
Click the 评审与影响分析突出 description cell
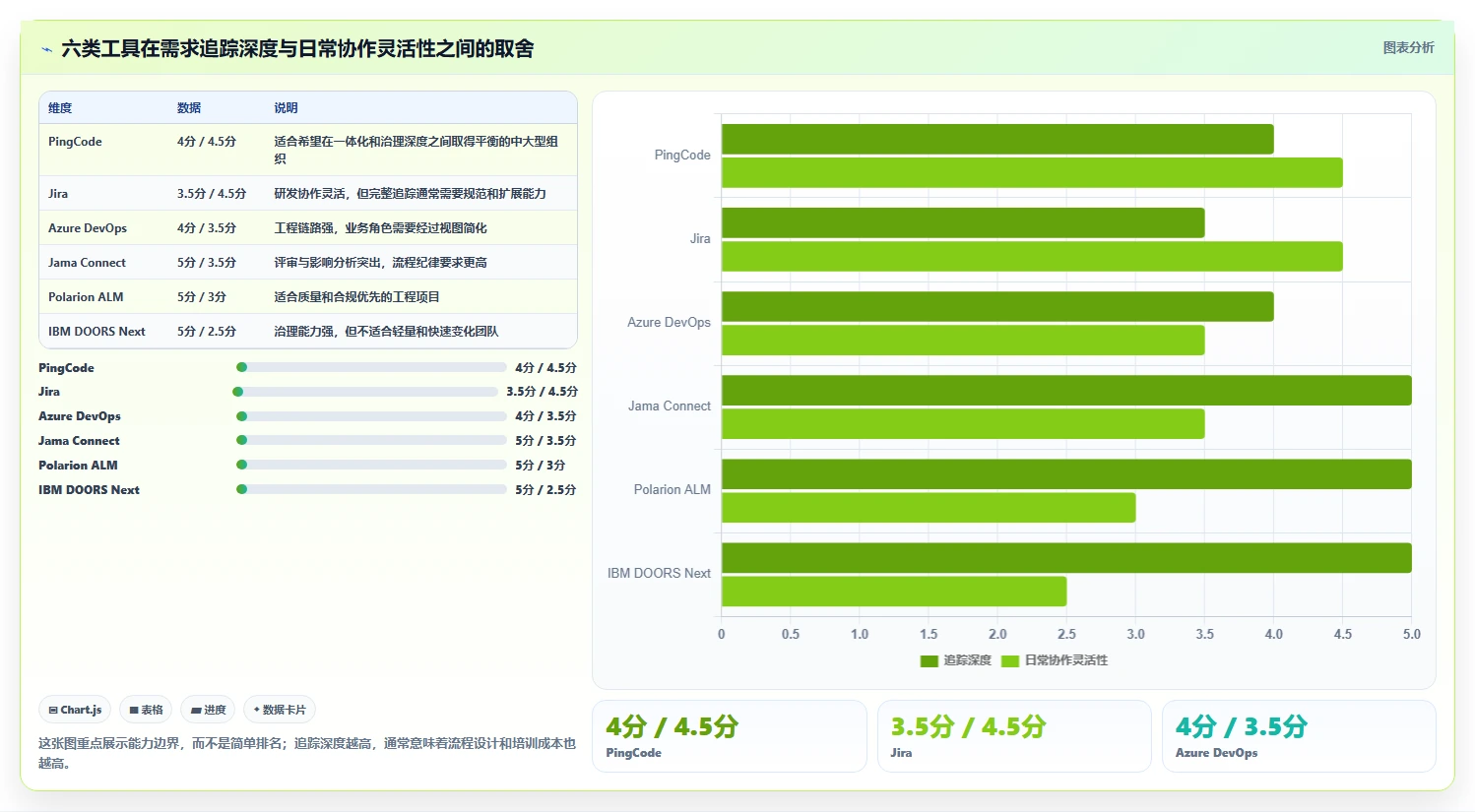(380, 263)
